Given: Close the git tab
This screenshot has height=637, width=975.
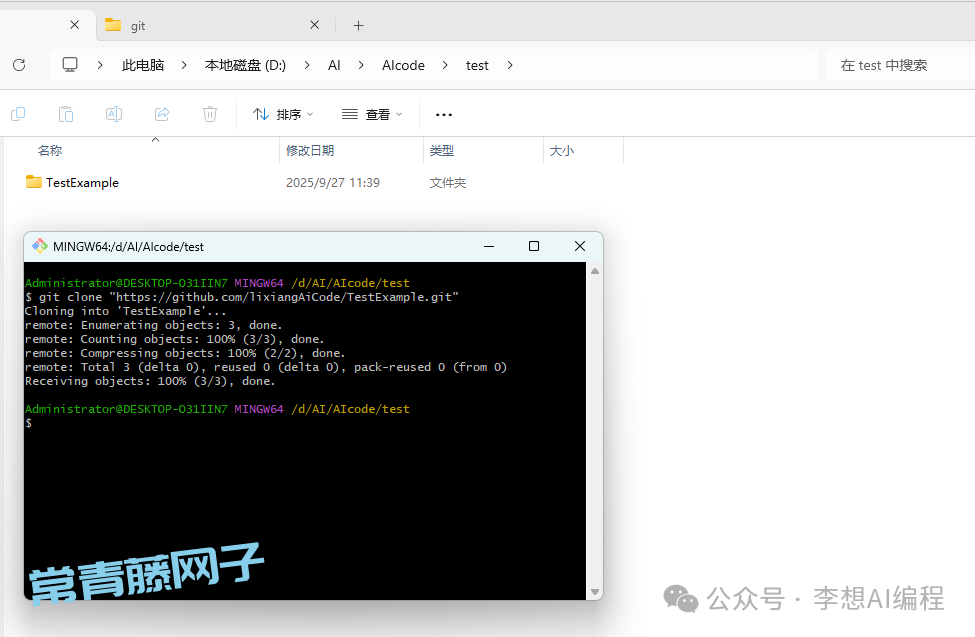Looking at the screenshot, I should point(314,25).
